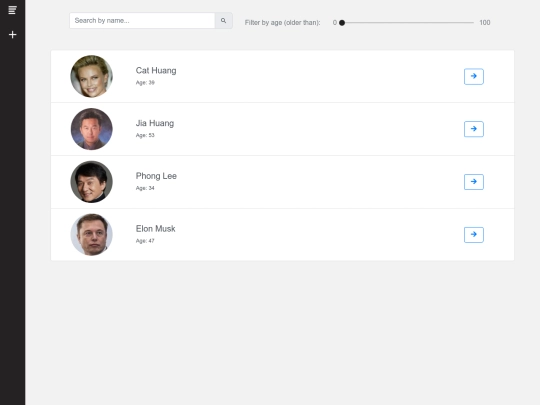Click the Filter by age label
The image size is (540, 405).
(x=282, y=23)
